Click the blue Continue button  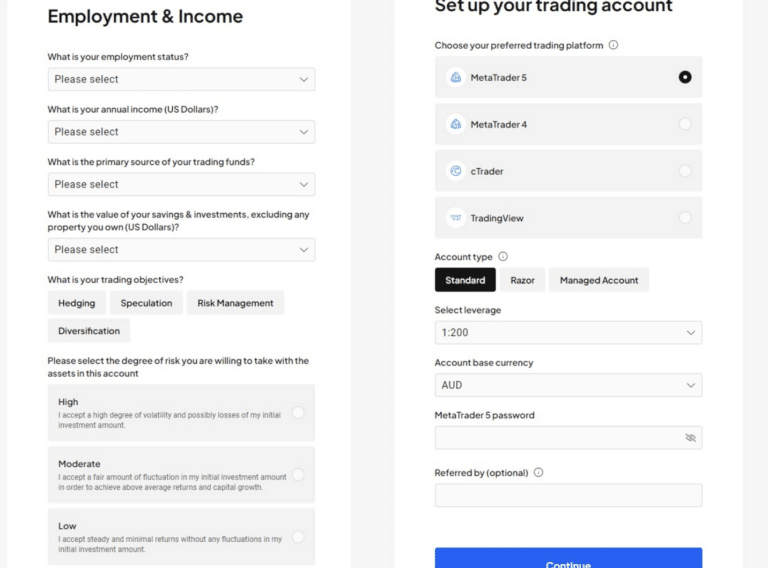[568, 559]
